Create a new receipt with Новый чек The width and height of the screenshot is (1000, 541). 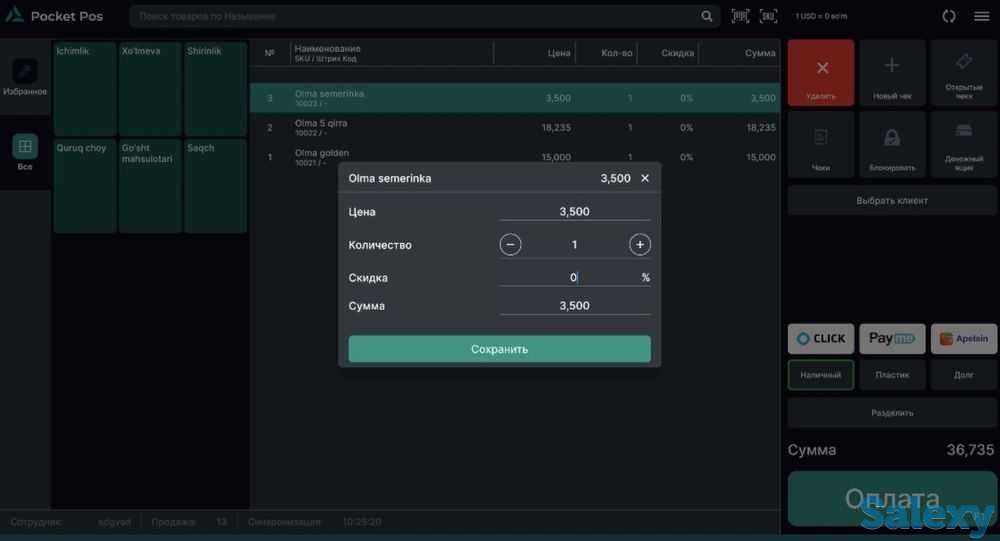892,73
